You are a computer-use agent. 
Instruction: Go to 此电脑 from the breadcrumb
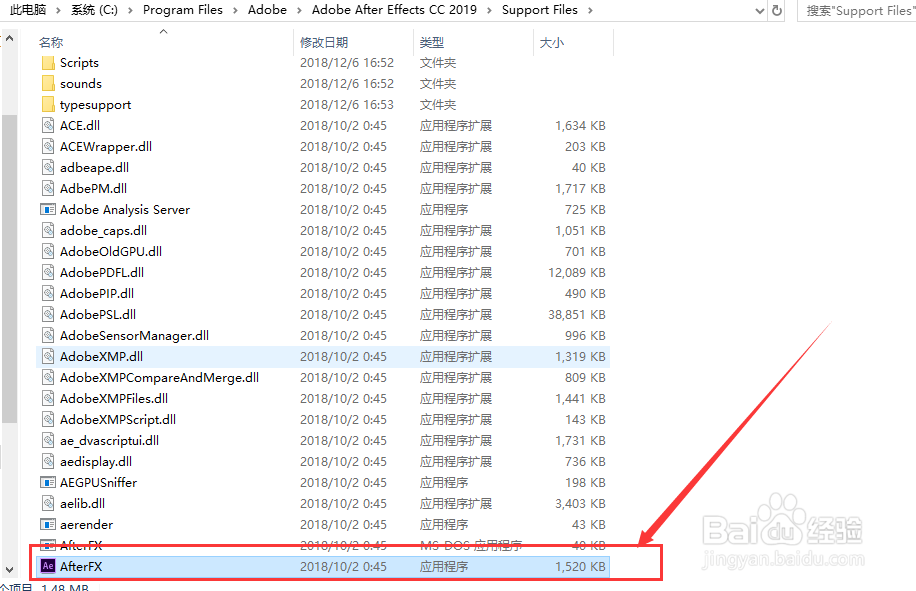31,10
